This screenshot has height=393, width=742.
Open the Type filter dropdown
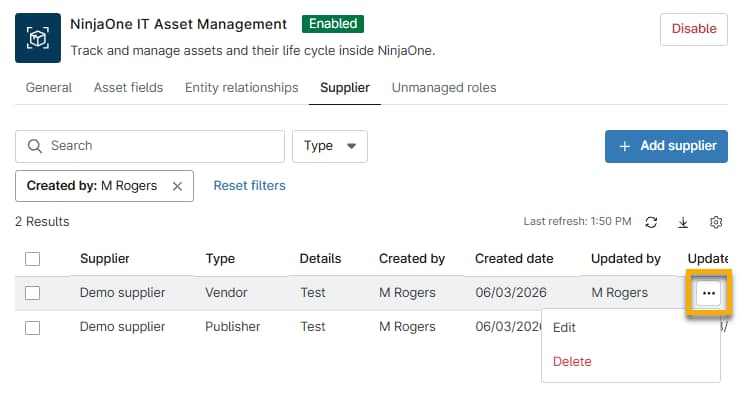point(330,146)
